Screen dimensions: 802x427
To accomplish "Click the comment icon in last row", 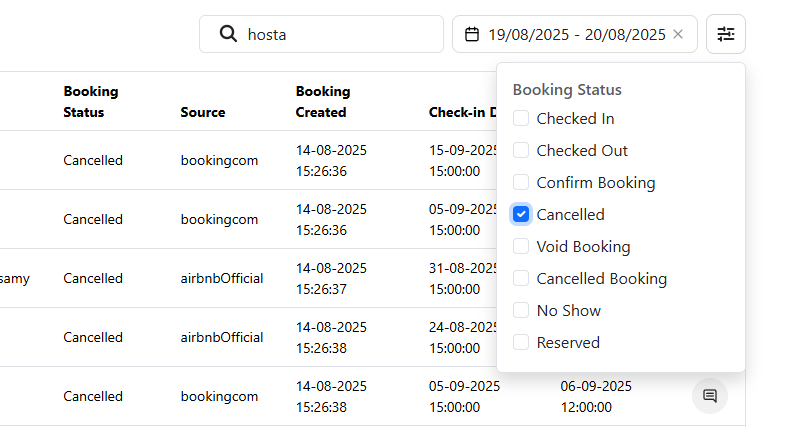I will click(x=710, y=396).
